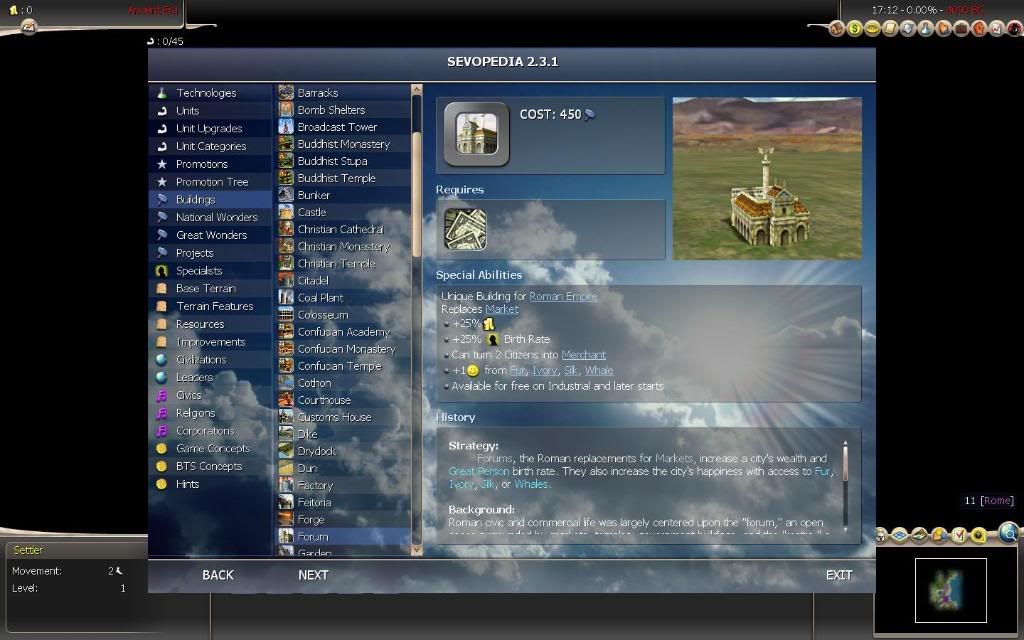The image size is (1024, 640).
Task: Click the Forum 3D preview image
Action: click(767, 178)
